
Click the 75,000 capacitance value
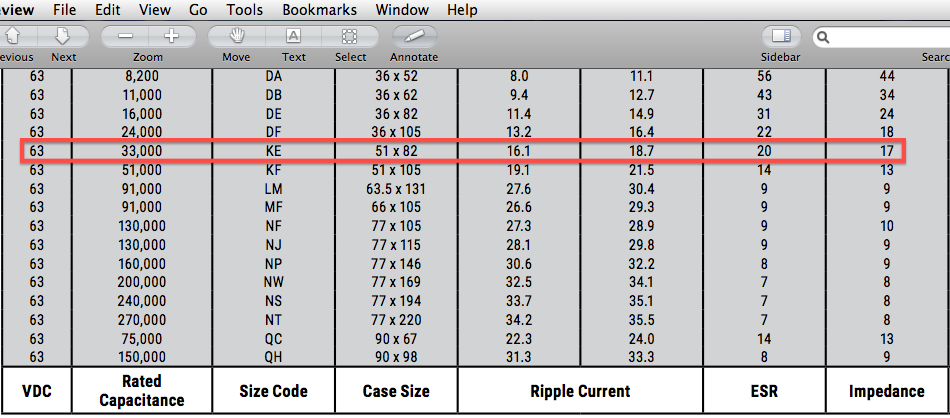(142, 338)
